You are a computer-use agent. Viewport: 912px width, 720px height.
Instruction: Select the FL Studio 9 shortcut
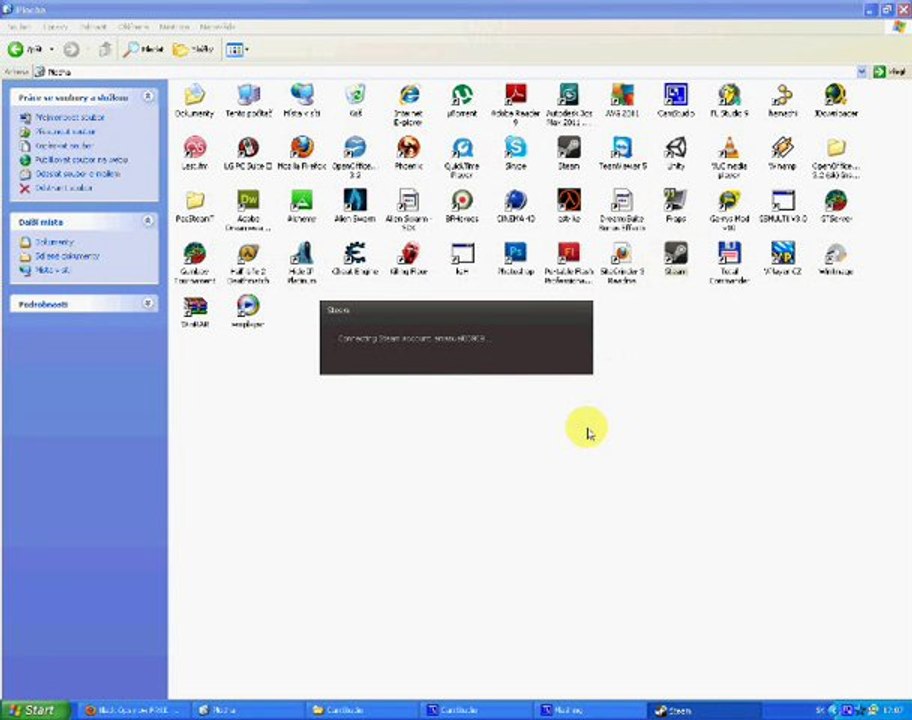click(x=729, y=101)
